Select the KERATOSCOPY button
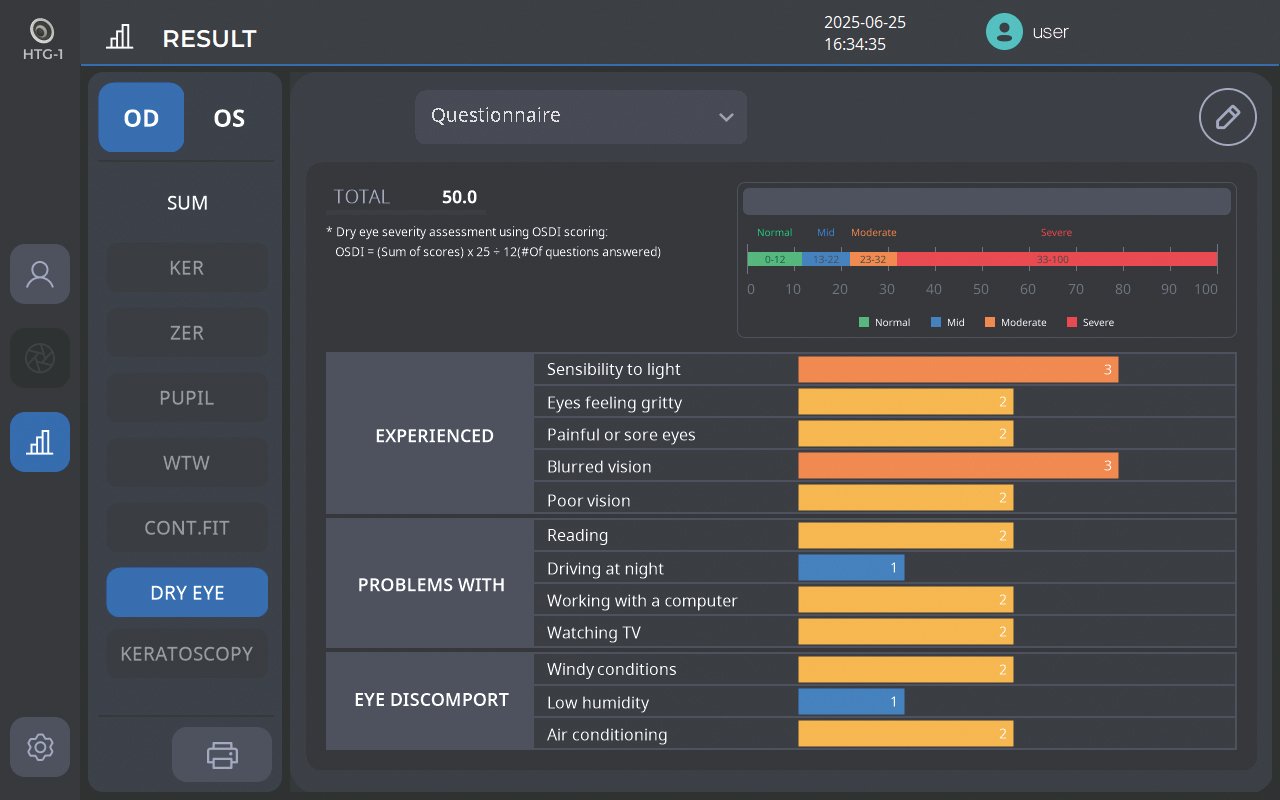 click(x=187, y=654)
